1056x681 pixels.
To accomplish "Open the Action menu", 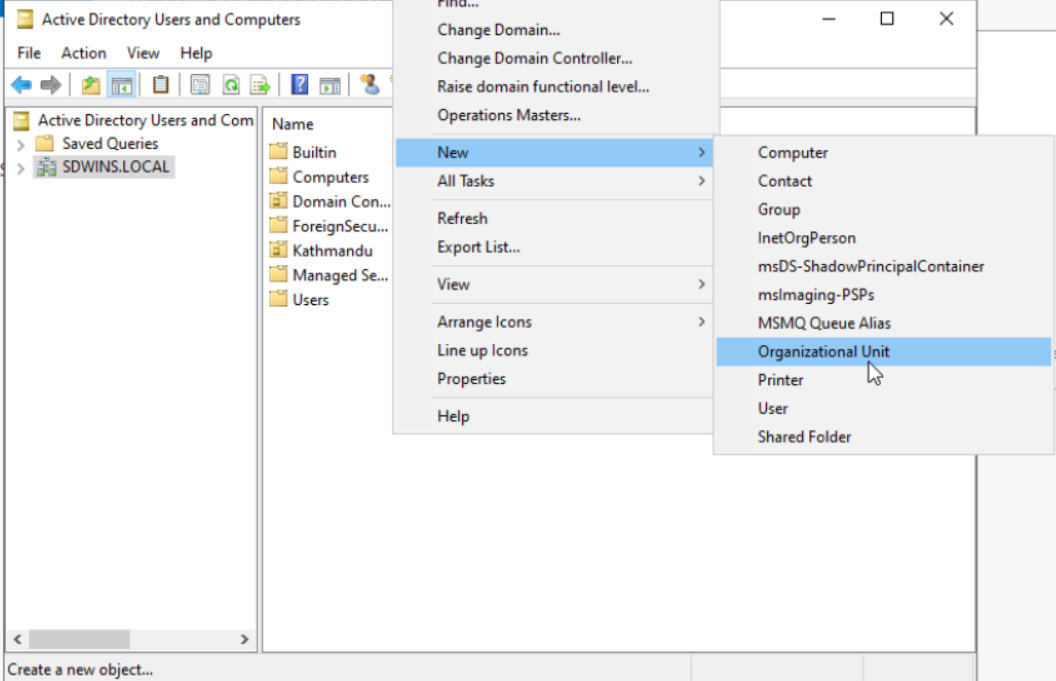I will 84,53.
